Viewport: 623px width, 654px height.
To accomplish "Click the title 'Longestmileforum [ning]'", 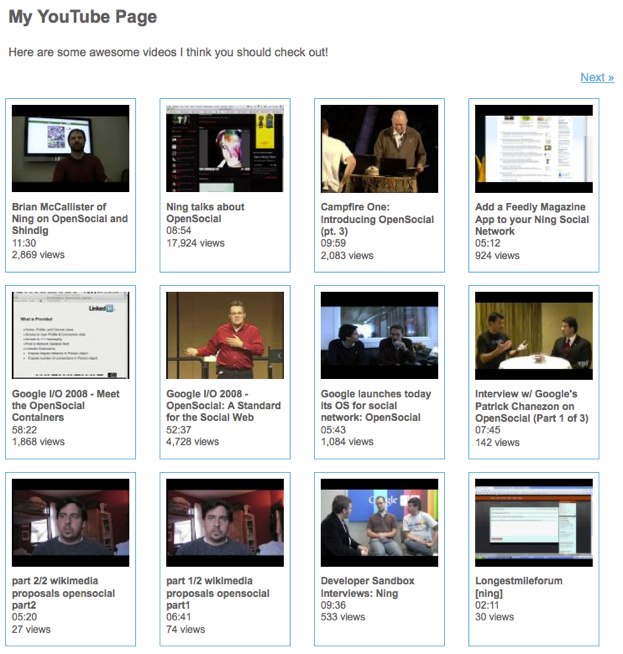I will (x=519, y=587).
